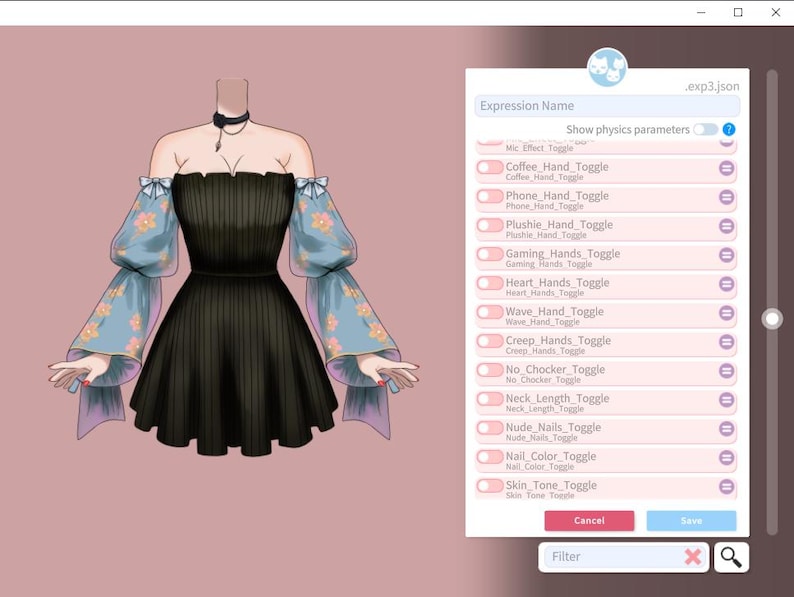Click the .exp3.json extension label
Screen dimensions: 794x597
712,87
